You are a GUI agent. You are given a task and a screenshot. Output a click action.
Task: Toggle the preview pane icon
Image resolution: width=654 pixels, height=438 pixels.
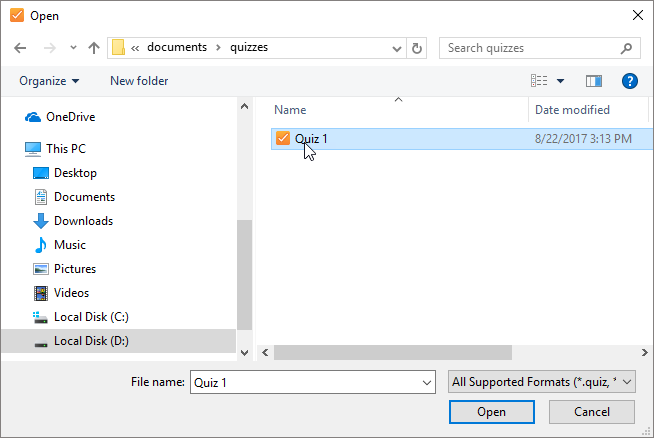click(x=594, y=81)
